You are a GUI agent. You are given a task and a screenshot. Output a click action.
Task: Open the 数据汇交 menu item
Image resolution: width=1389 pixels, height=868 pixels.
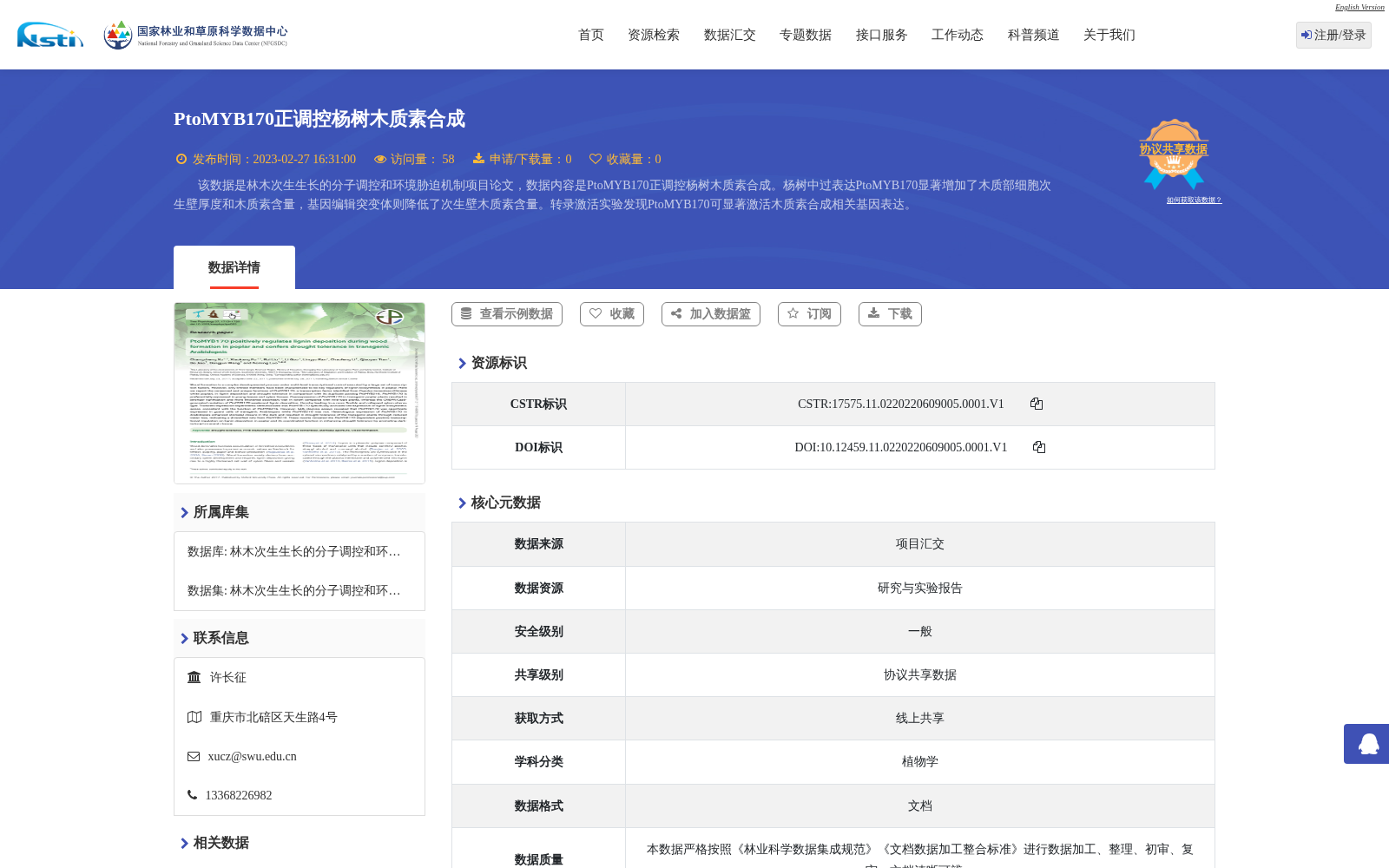pos(730,35)
